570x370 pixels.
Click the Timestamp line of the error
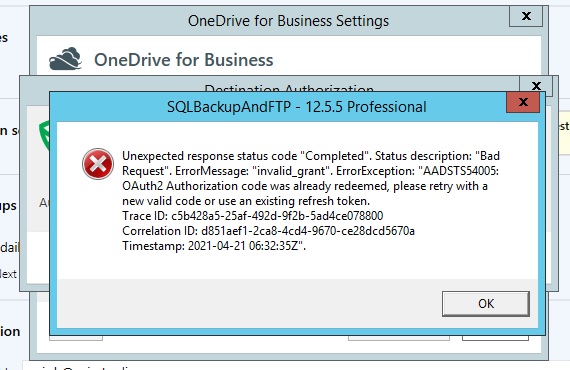click(214, 246)
